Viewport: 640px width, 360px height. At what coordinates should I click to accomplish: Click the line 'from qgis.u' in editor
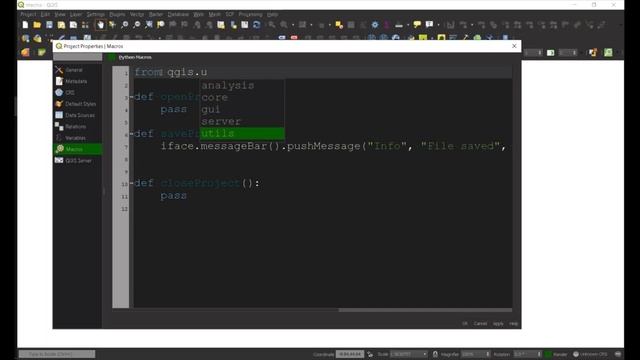coord(171,73)
